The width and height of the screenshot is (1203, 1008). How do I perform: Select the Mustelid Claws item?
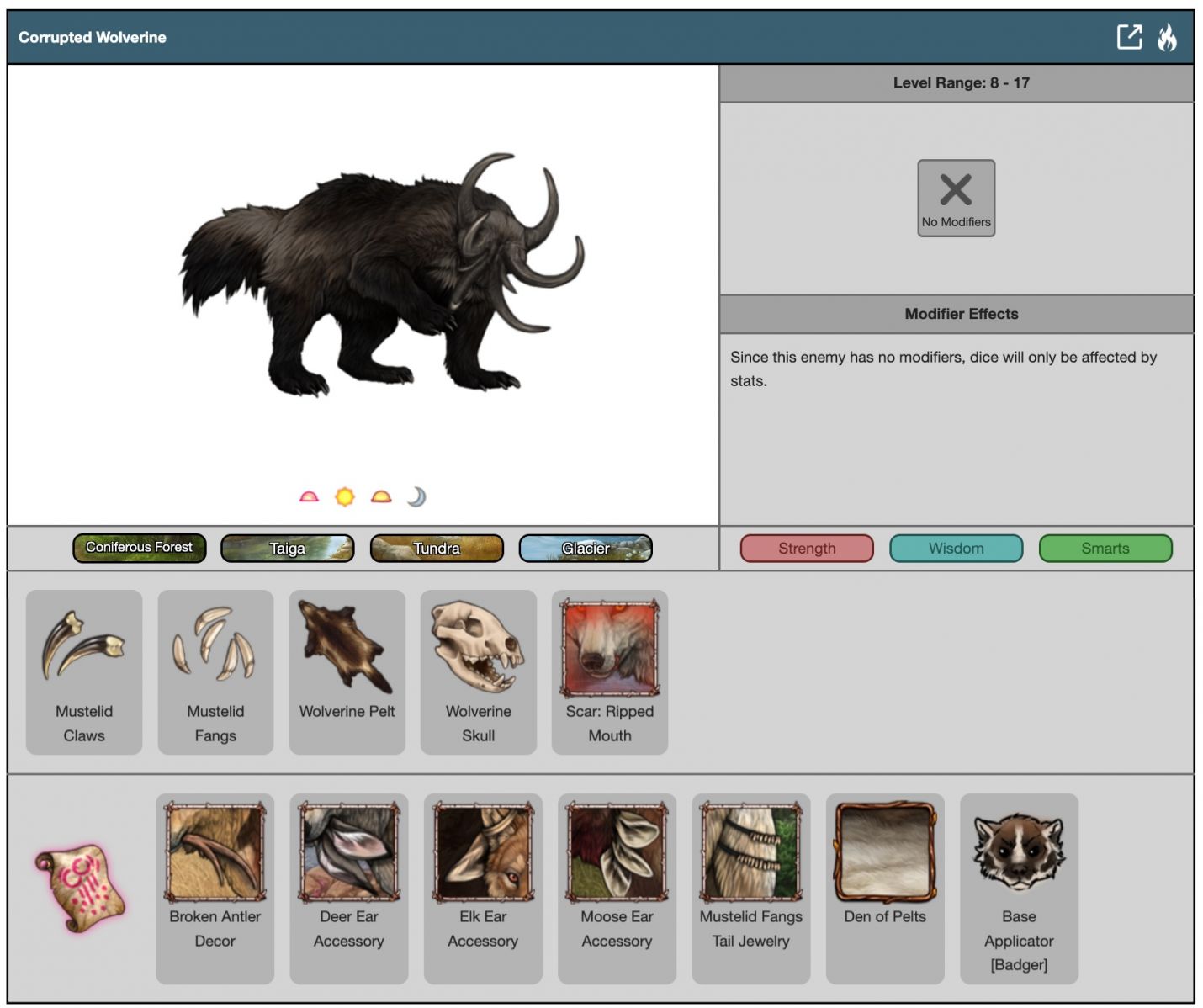point(84,671)
